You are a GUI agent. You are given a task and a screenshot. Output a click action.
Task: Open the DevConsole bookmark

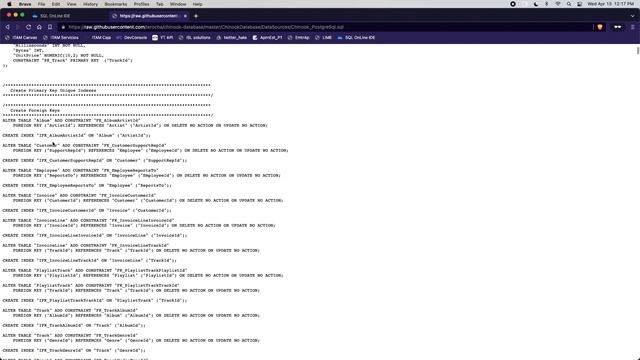(x=131, y=38)
